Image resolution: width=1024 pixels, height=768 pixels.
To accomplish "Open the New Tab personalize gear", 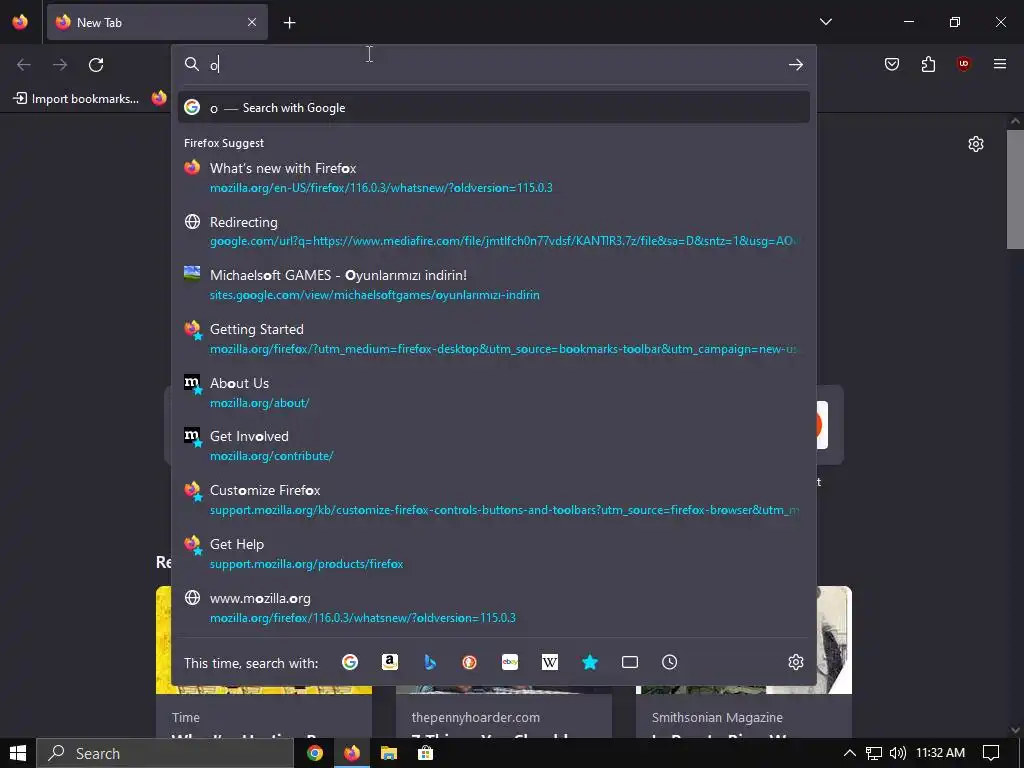I will pos(976,144).
